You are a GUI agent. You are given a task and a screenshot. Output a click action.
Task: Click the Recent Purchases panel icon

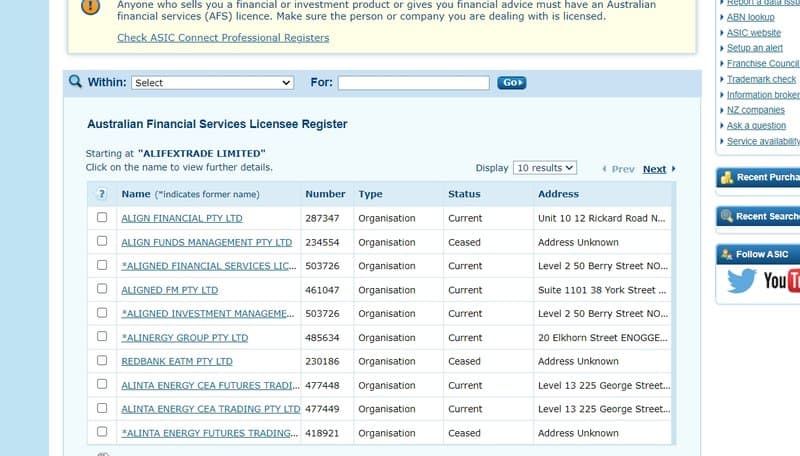(727, 178)
